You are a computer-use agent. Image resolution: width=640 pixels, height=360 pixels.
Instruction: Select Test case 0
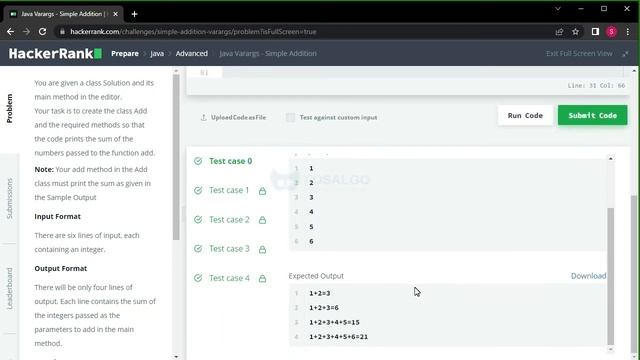coord(231,161)
